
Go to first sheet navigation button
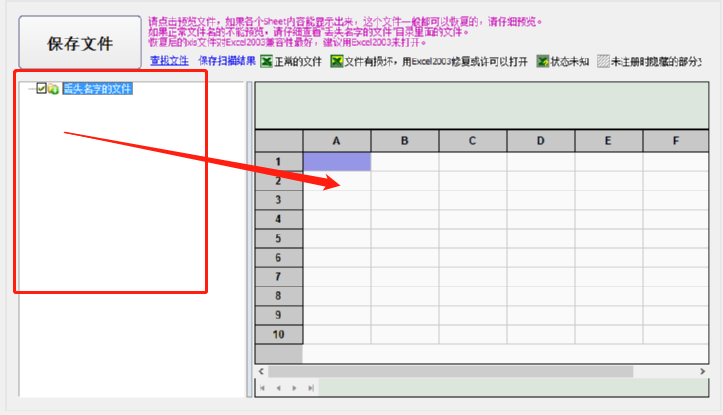(262, 388)
